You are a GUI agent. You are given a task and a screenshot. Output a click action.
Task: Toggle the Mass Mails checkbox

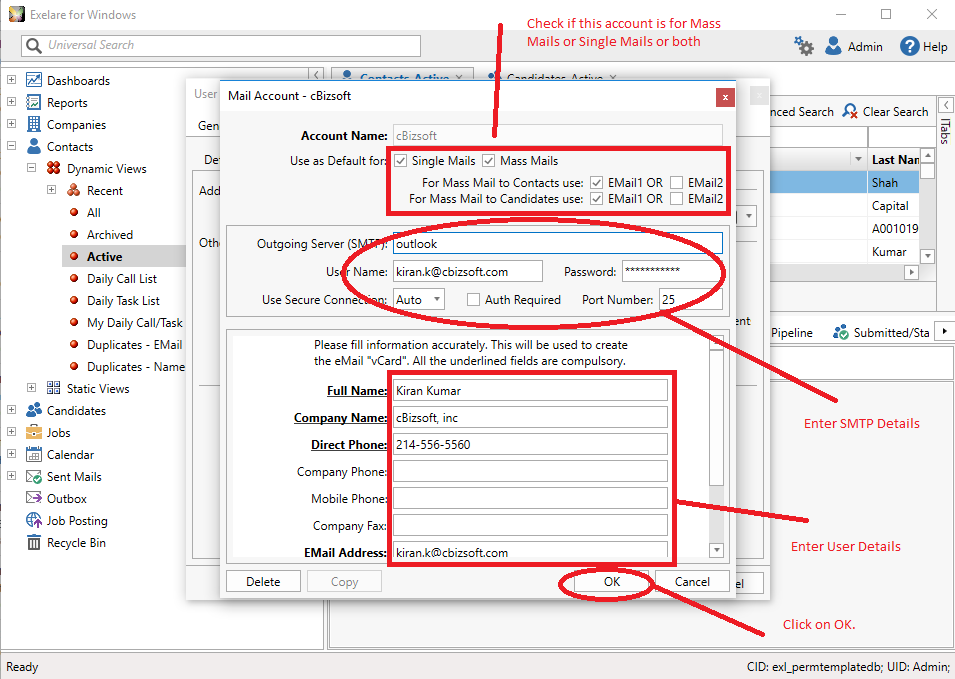pyautogui.click(x=488, y=161)
